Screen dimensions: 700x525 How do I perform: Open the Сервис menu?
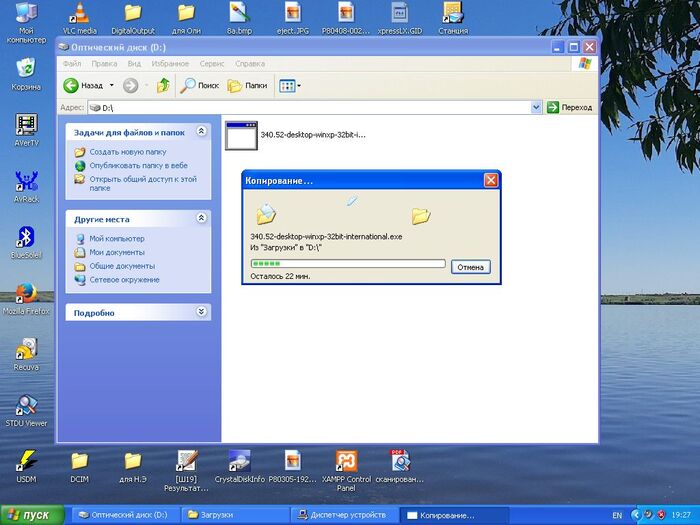[211, 64]
